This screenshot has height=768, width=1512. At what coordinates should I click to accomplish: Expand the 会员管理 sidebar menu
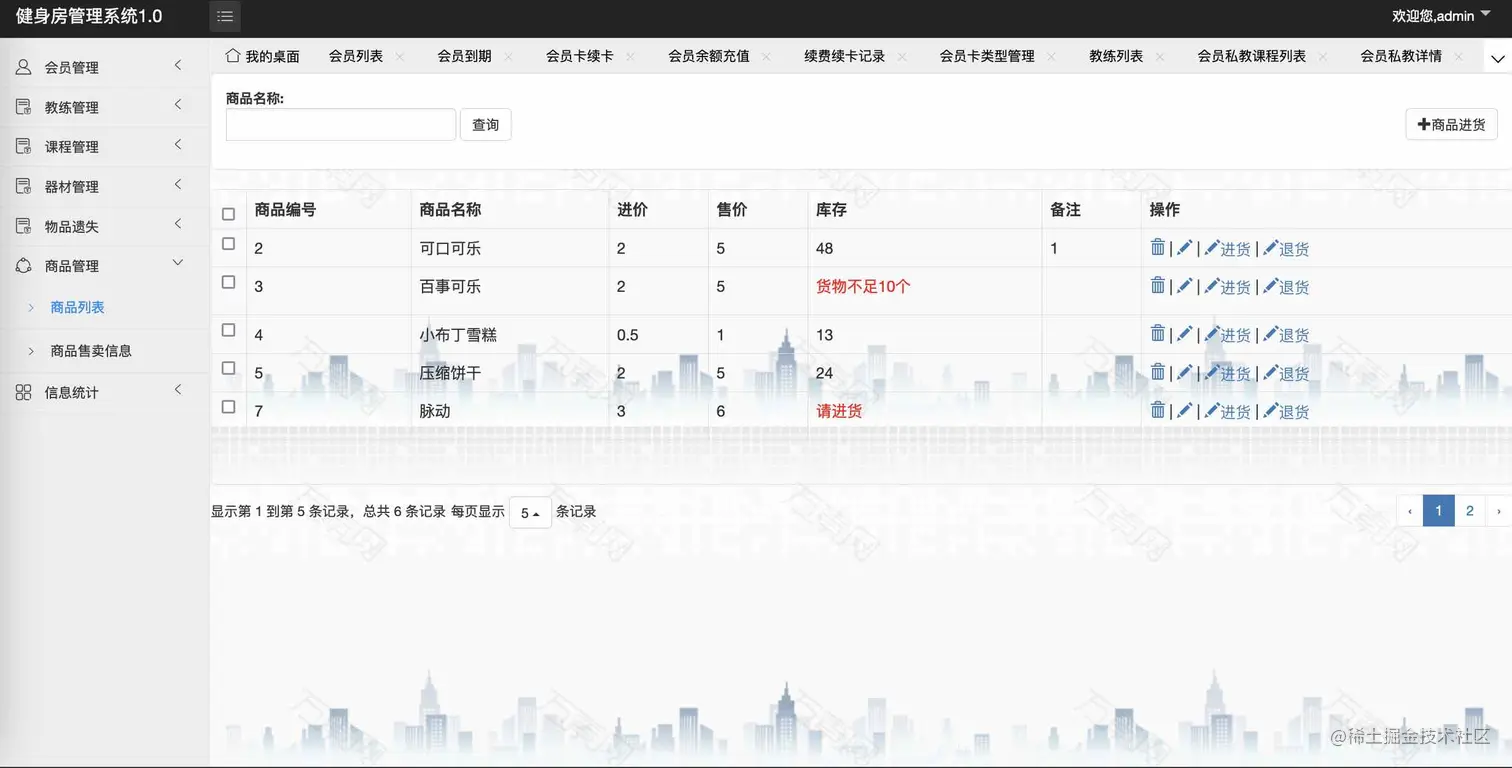point(104,67)
